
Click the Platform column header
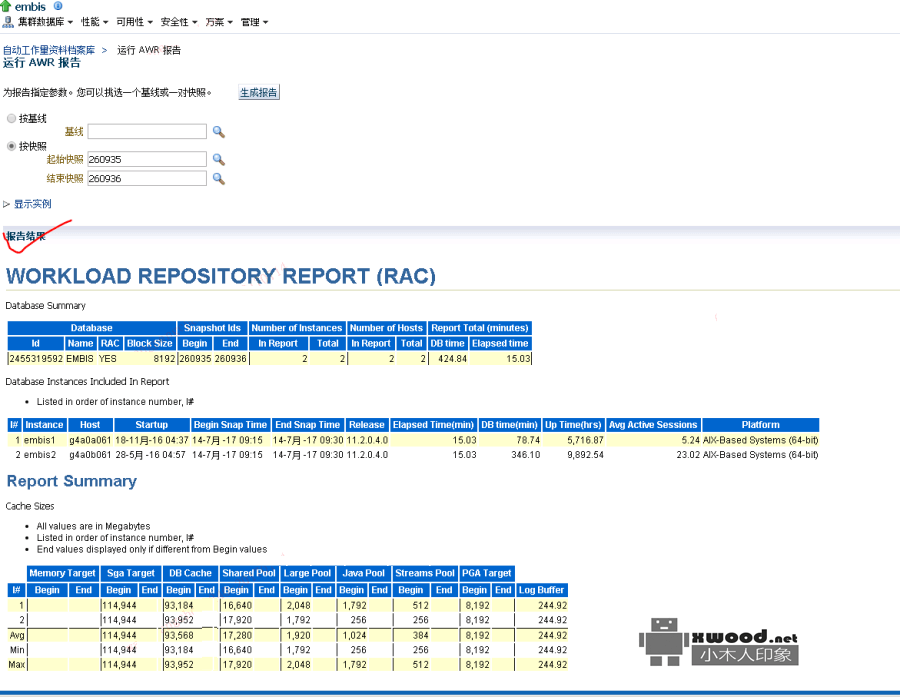pyautogui.click(x=761, y=425)
